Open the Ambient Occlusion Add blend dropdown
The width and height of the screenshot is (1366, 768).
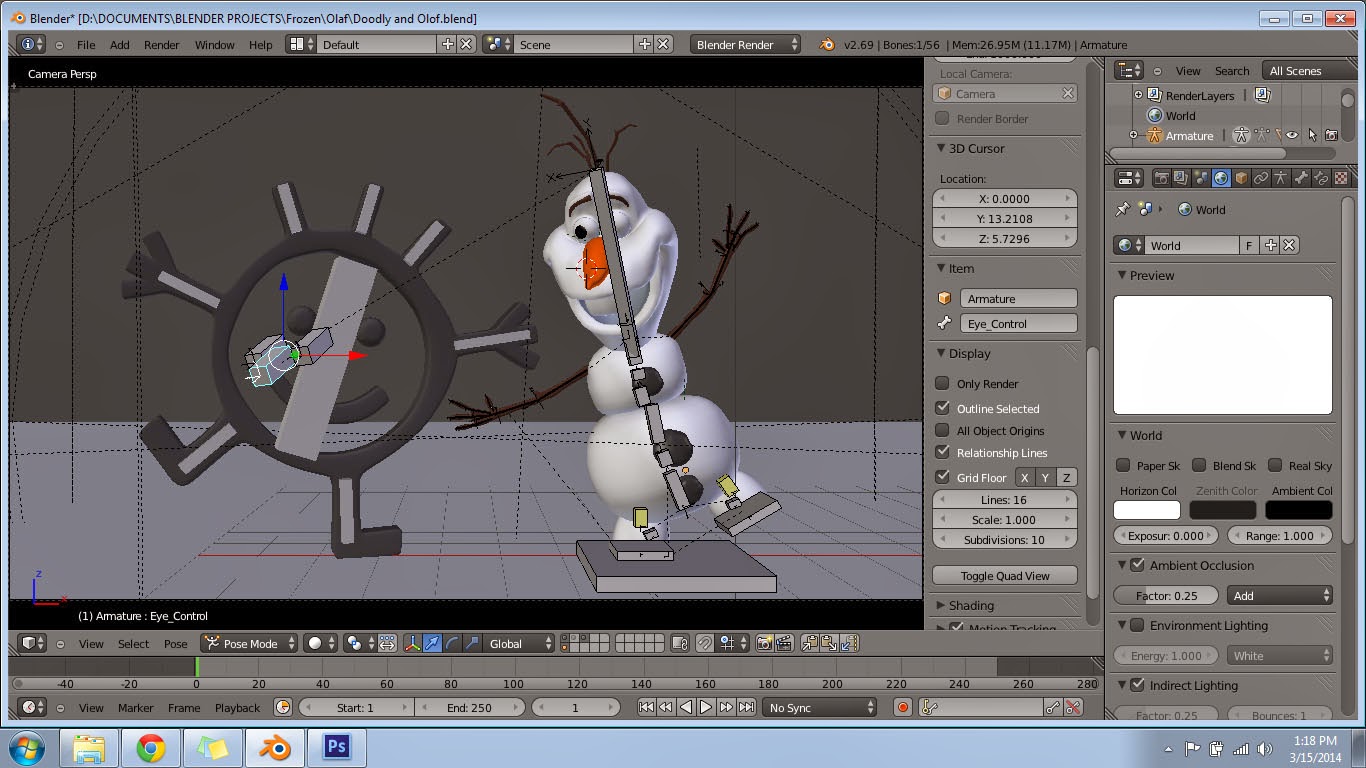point(1280,595)
